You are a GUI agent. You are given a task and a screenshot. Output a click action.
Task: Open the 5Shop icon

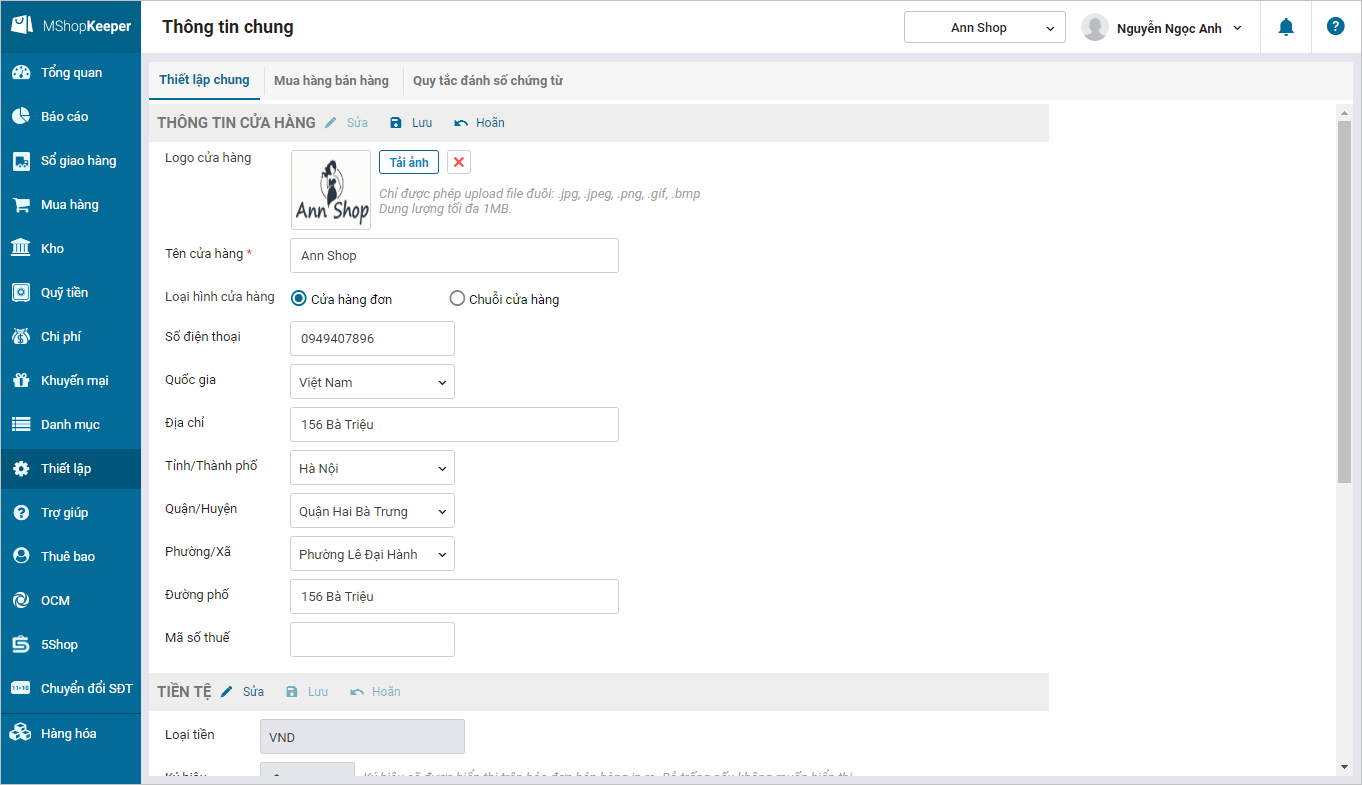(21, 645)
